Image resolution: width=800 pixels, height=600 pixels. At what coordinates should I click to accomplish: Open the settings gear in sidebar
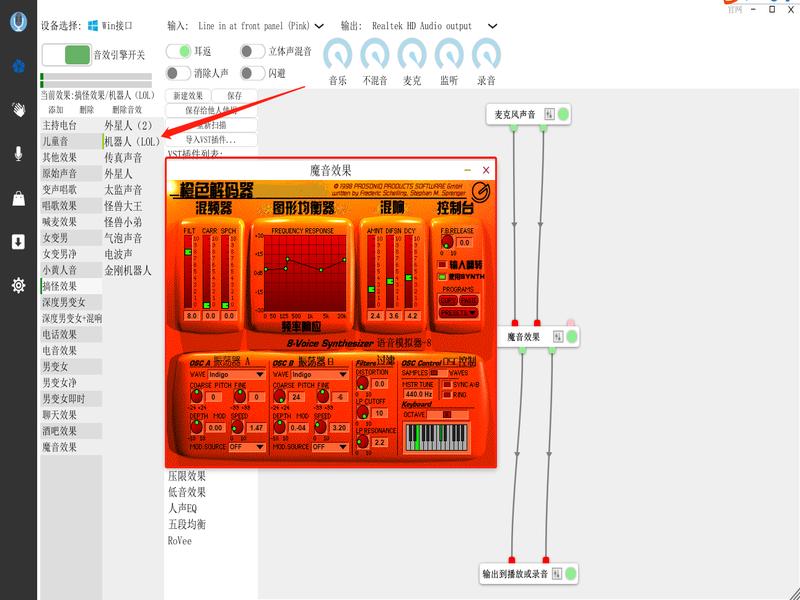(x=18, y=285)
